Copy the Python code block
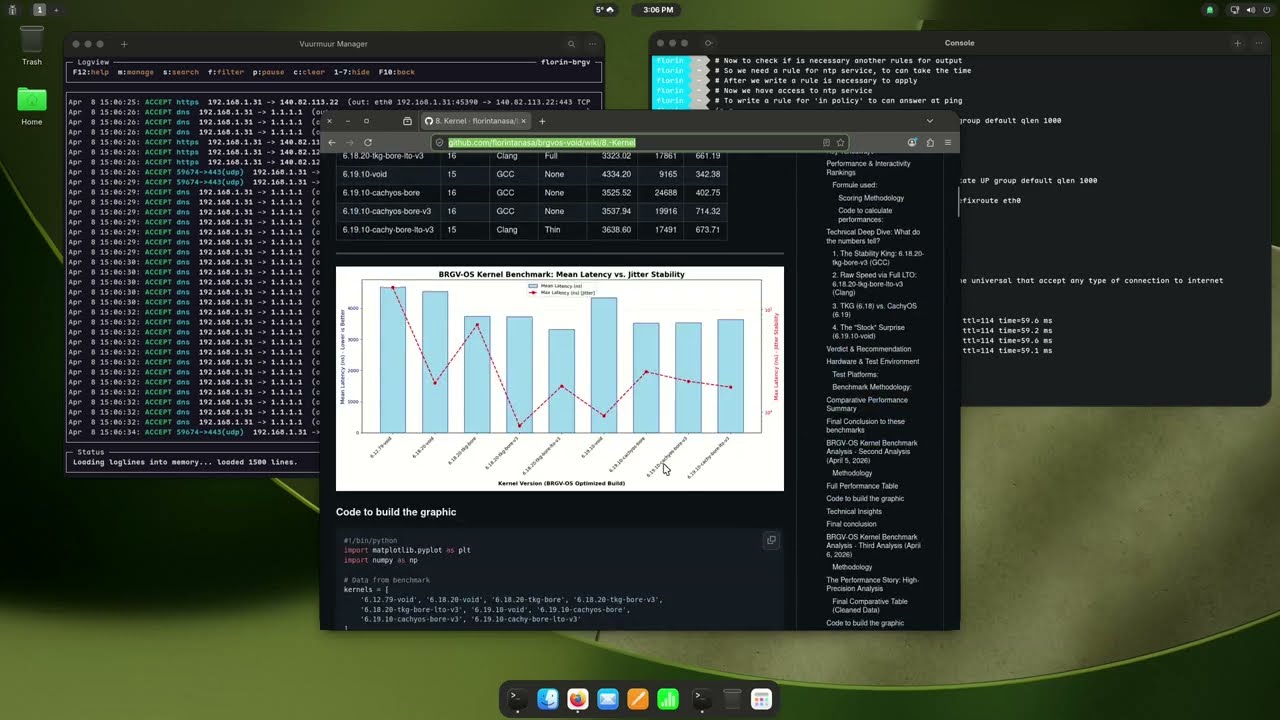Screen dimensions: 1280x720 (x=771, y=540)
